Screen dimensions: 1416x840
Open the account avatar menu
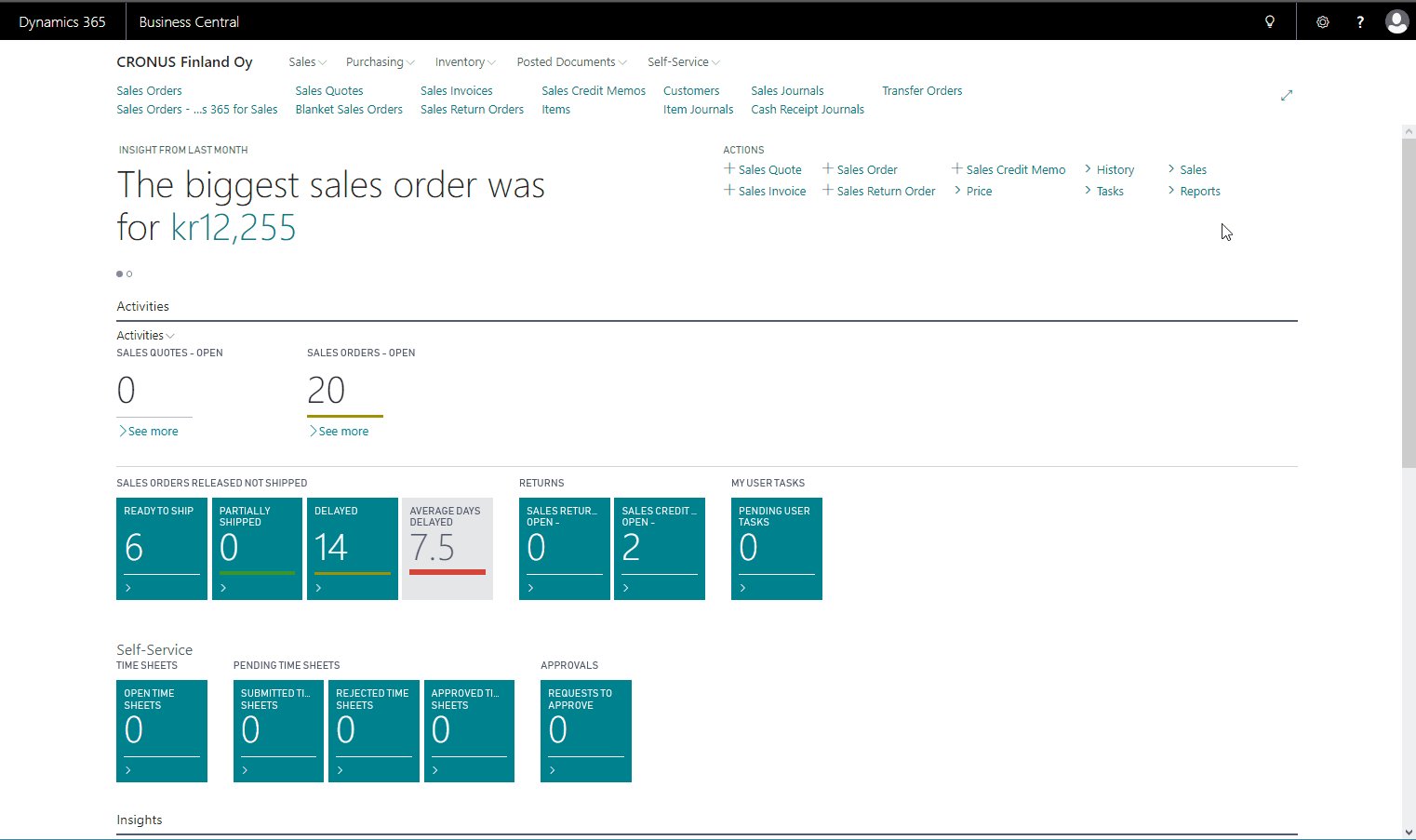[1396, 20]
